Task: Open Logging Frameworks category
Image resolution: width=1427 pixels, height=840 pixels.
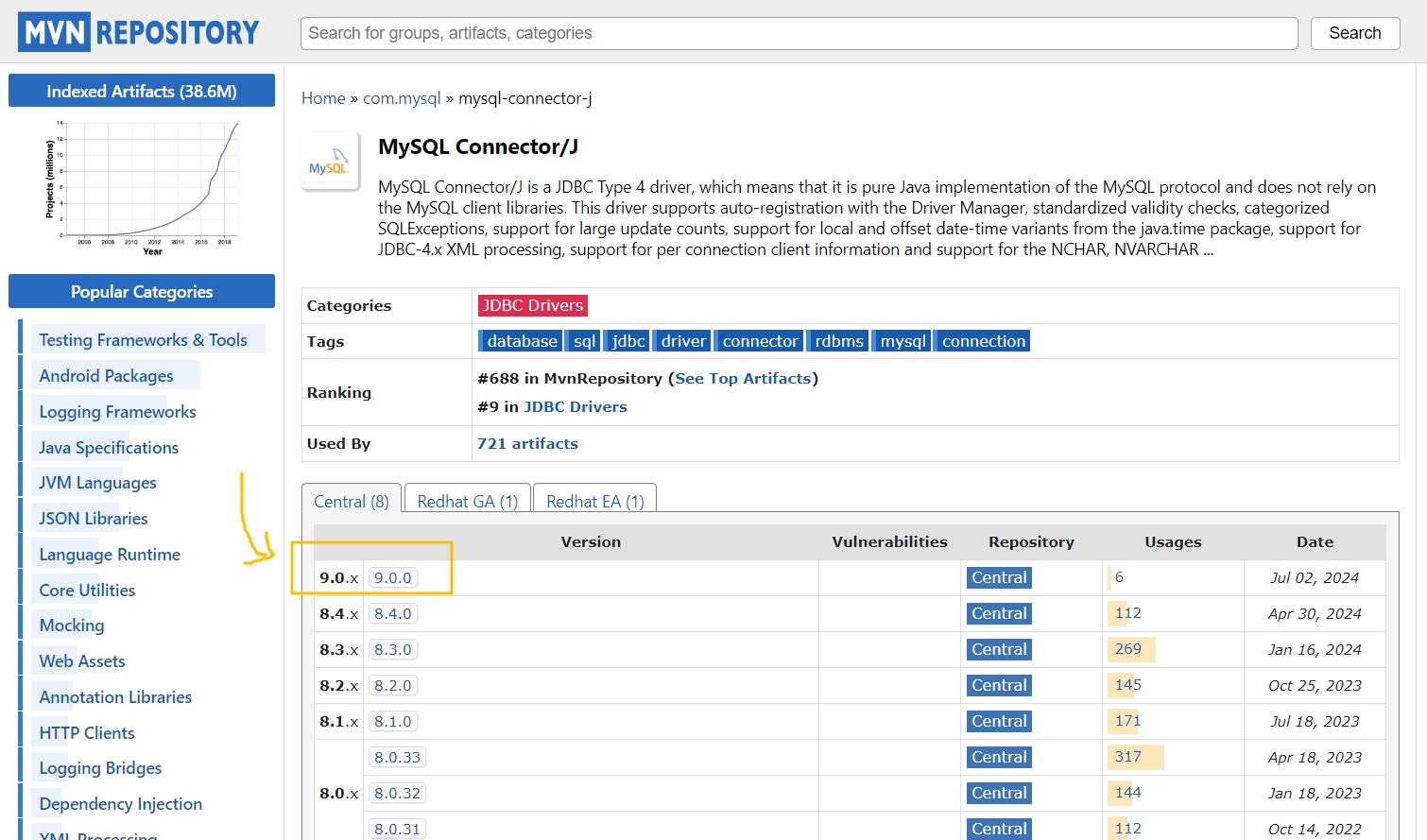Action: click(117, 411)
